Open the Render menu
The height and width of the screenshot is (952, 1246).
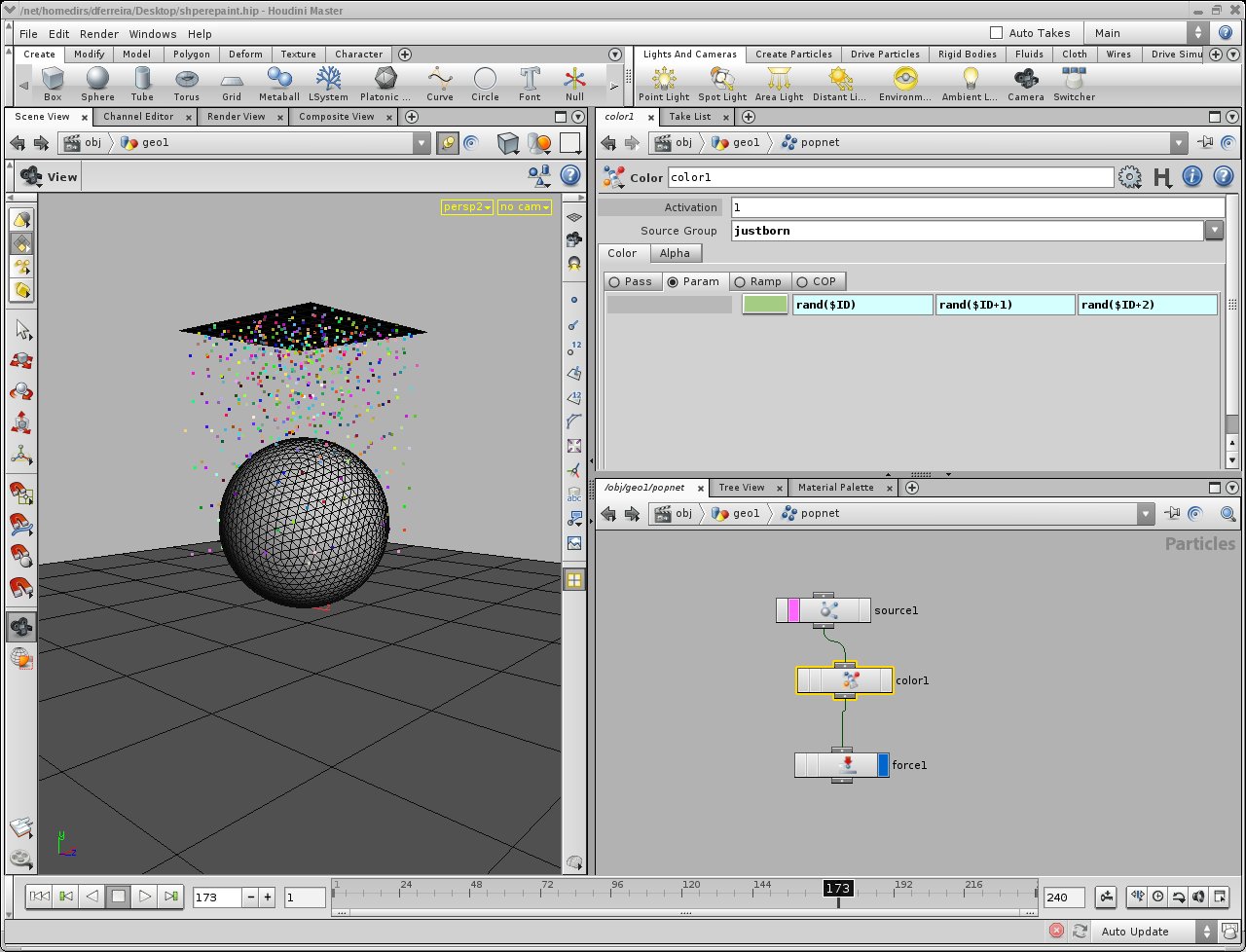[x=99, y=33]
